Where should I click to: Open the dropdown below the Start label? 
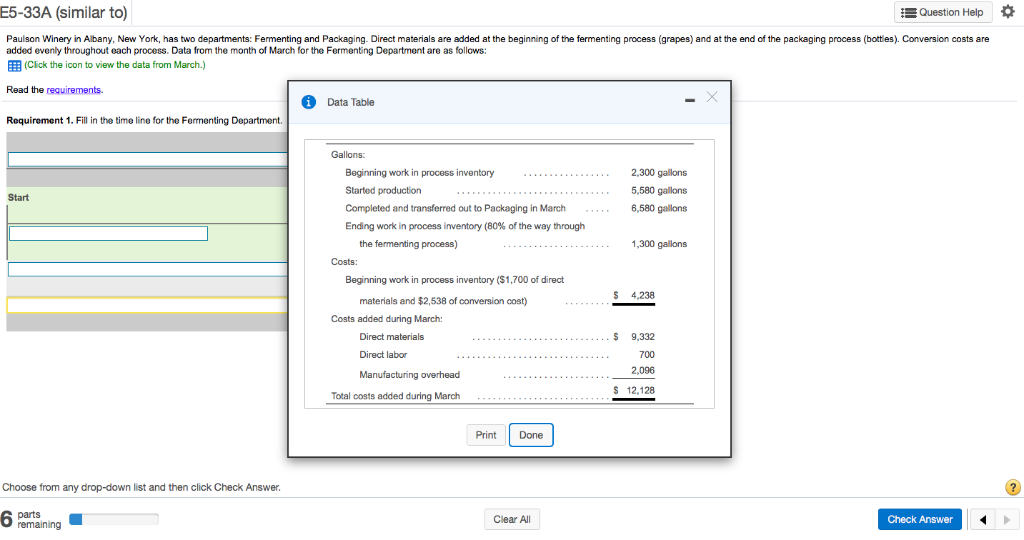(108, 233)
